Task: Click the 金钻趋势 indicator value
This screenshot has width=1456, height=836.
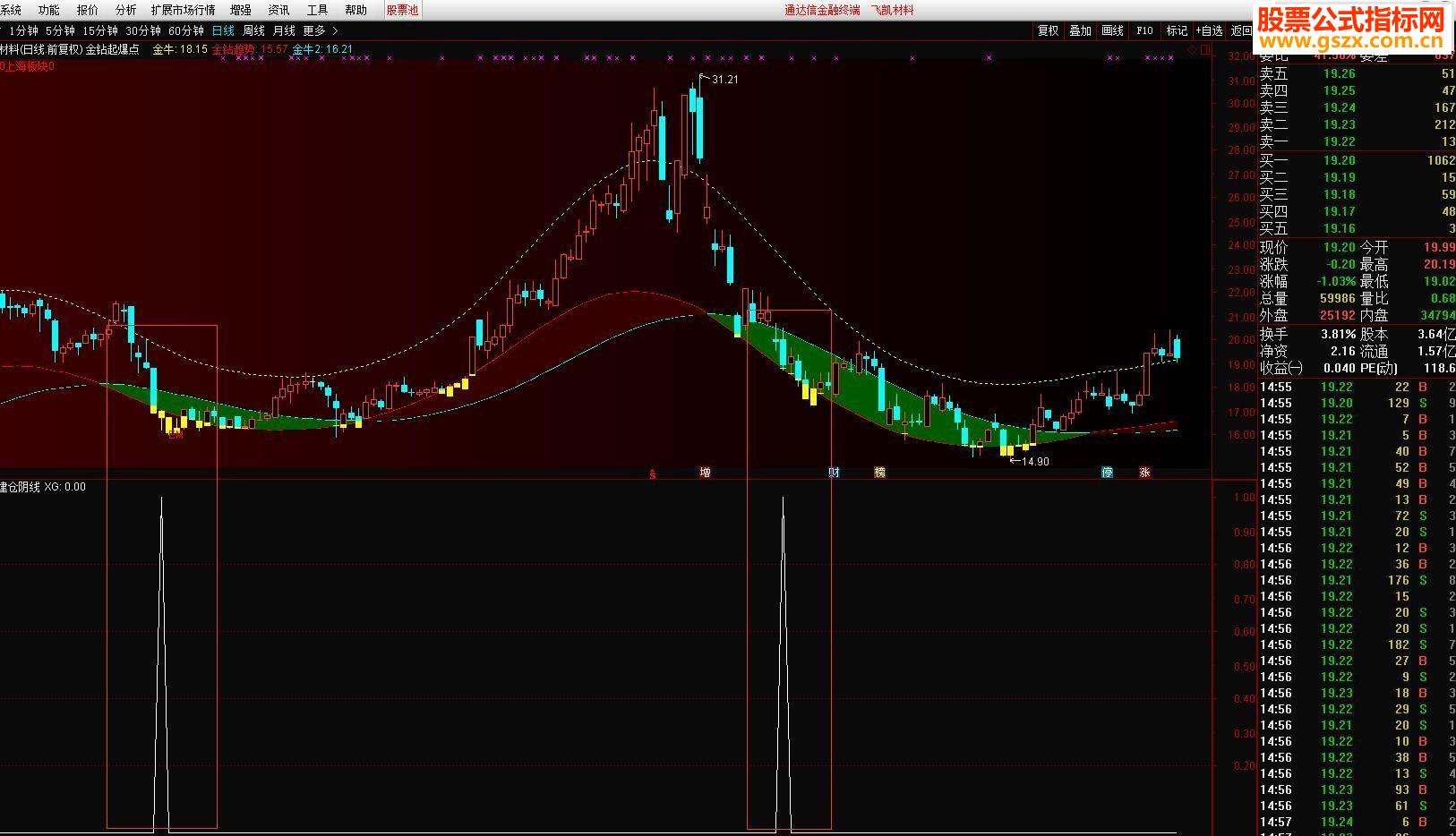Action: [250, 49]
